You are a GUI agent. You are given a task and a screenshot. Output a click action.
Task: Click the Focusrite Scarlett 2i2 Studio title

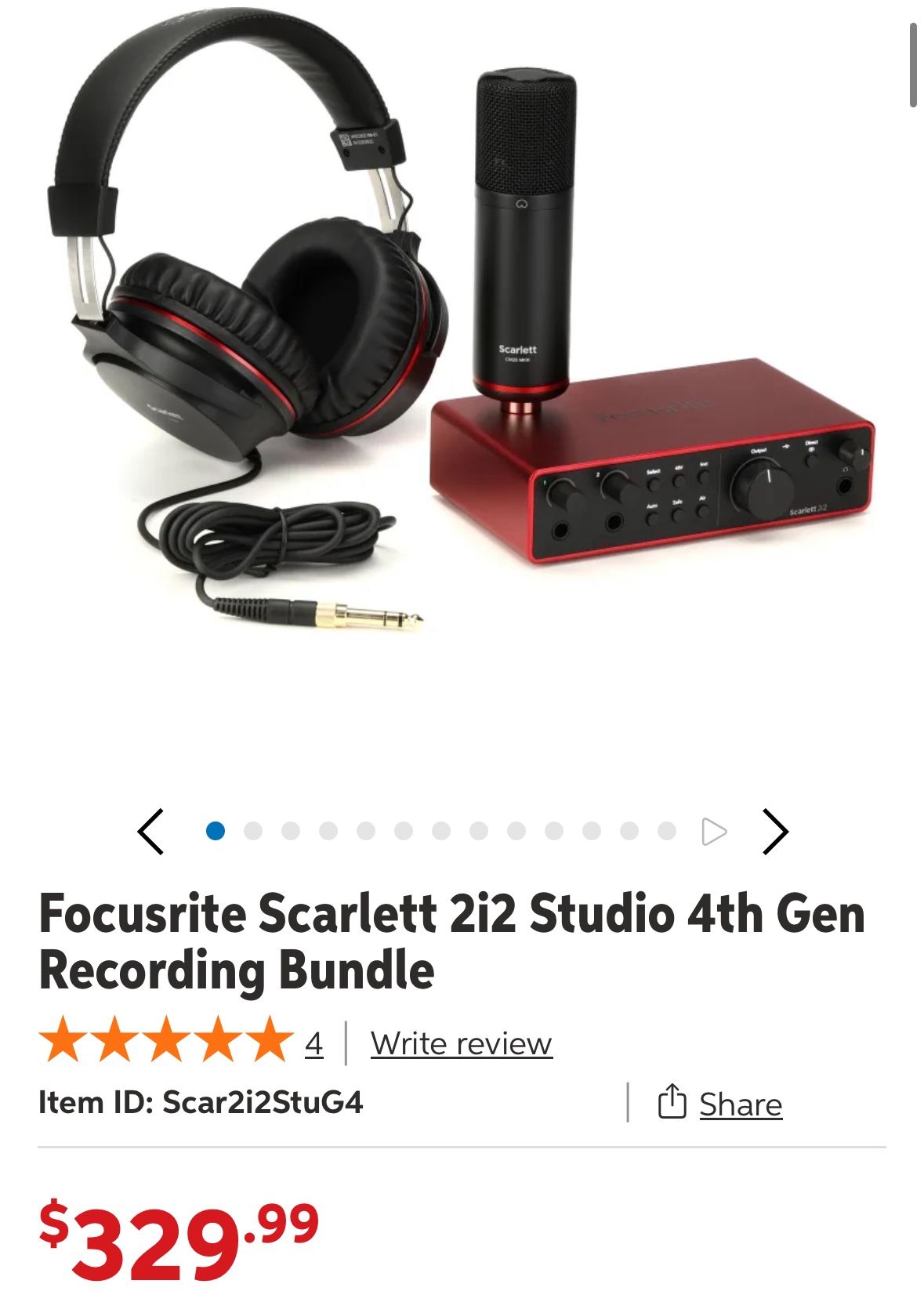tap(452, 941)
